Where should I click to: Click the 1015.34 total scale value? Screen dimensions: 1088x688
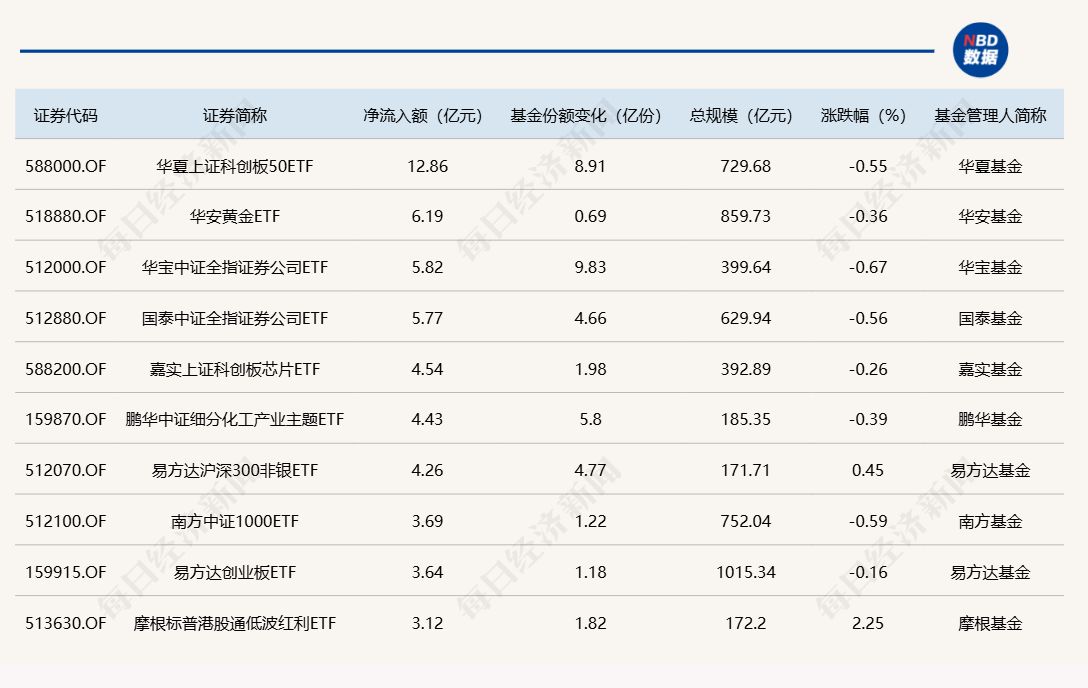pos(746,572)
